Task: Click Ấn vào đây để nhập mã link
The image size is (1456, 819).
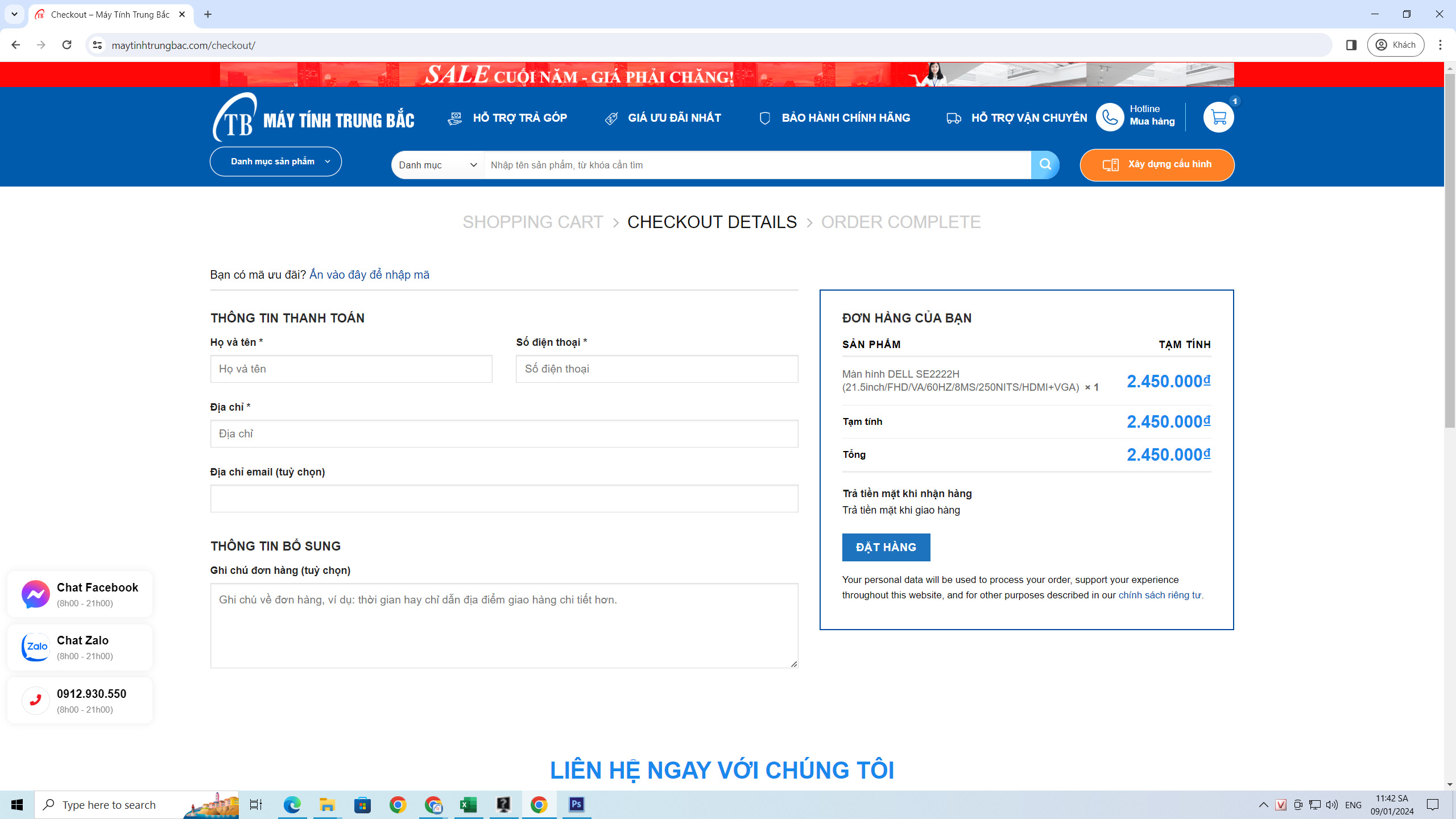Action: coord(369,275)
